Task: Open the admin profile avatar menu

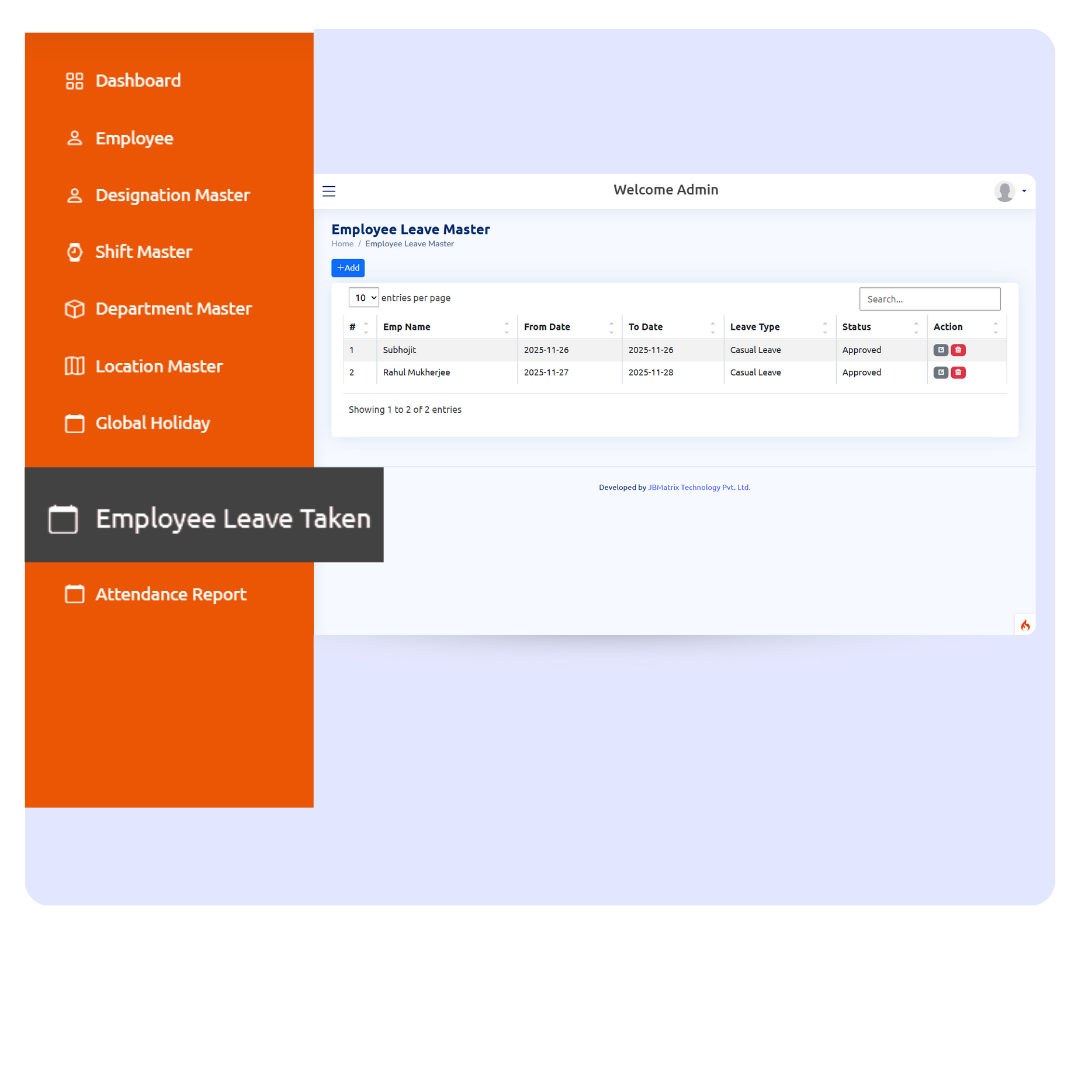Action: click(1005, 191)
